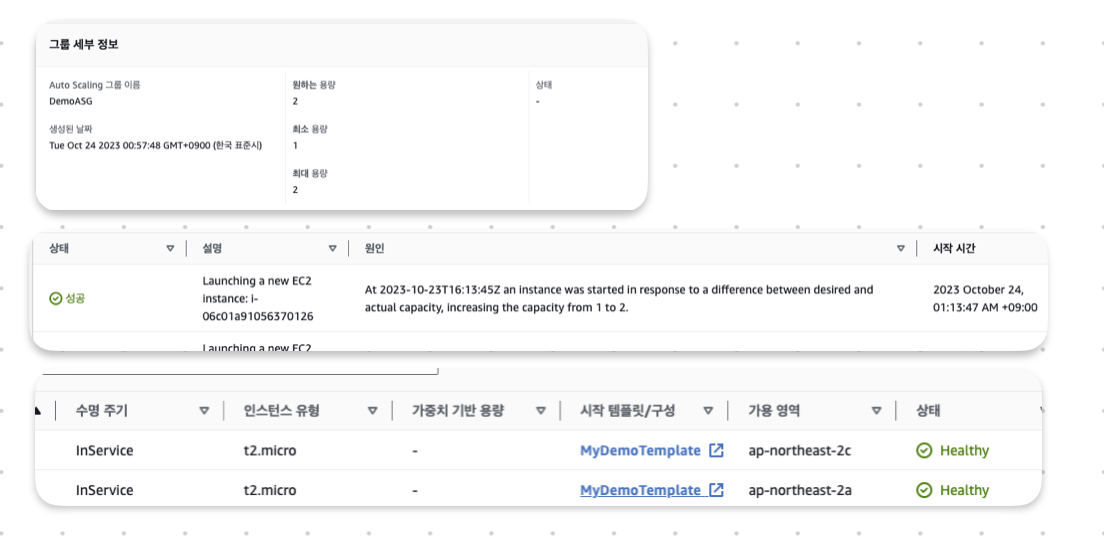
Task: Select the 가용 영역 column header text
Action: pos(774,410)
